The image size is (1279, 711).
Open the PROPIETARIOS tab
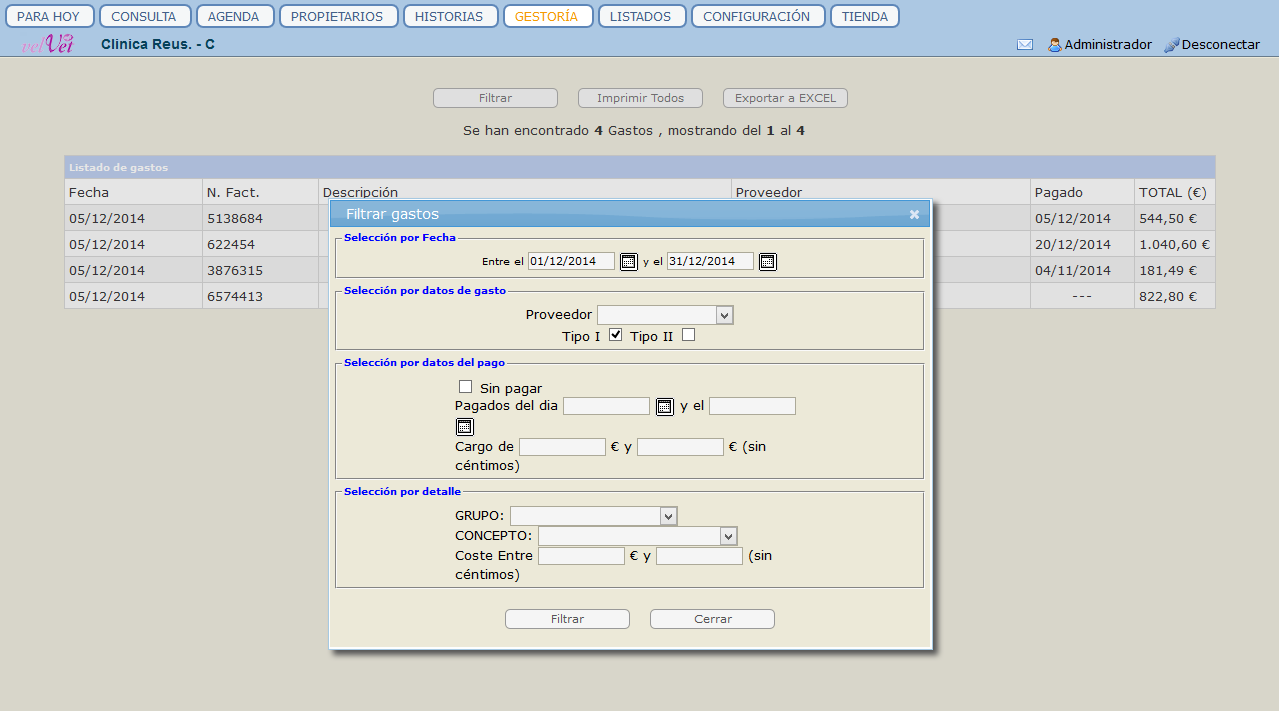tap(338, 17)
